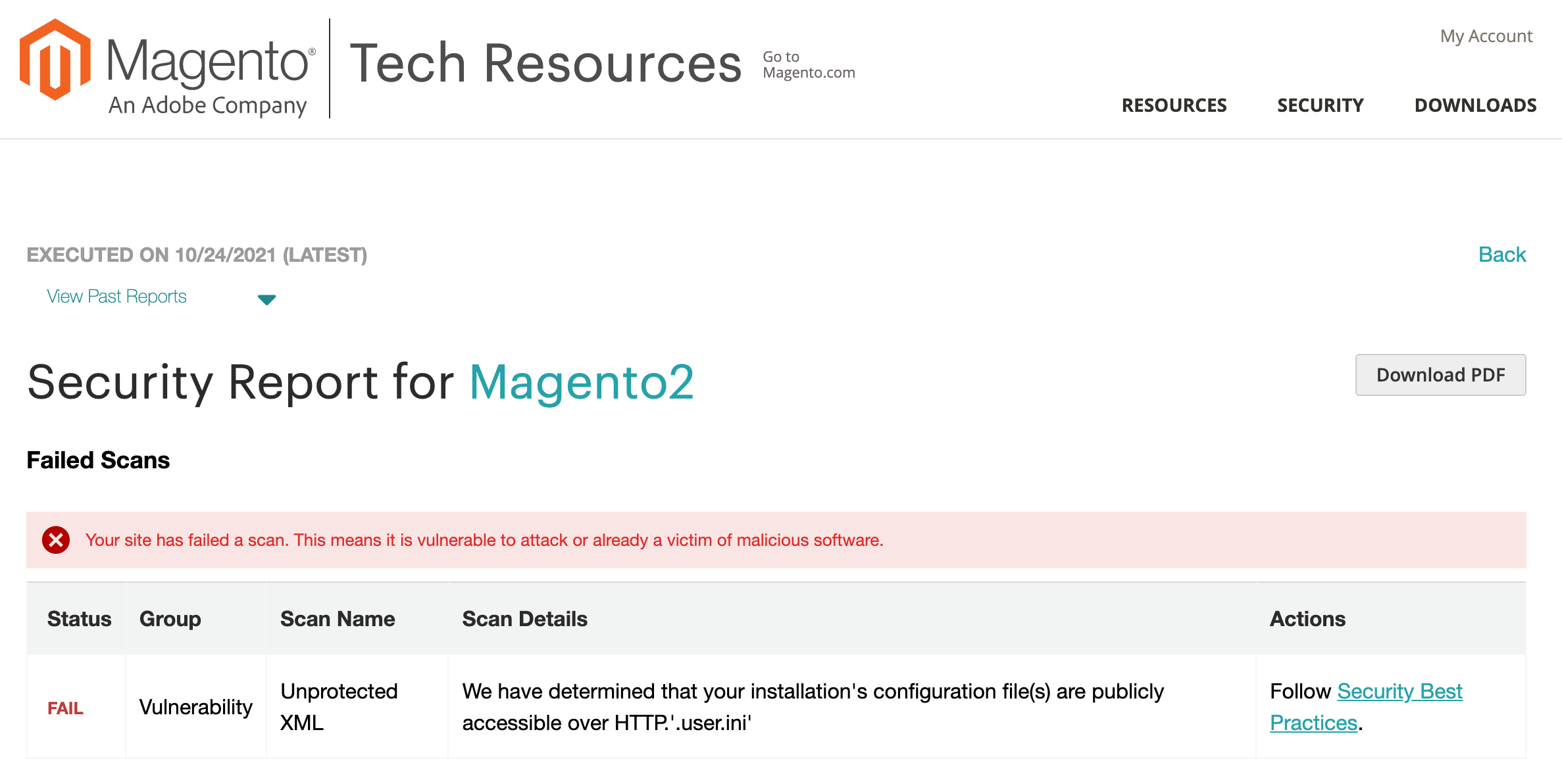Screen dimensions: 1562x784
Task: Click the Tech Resources title
Action: click(545, 63)
